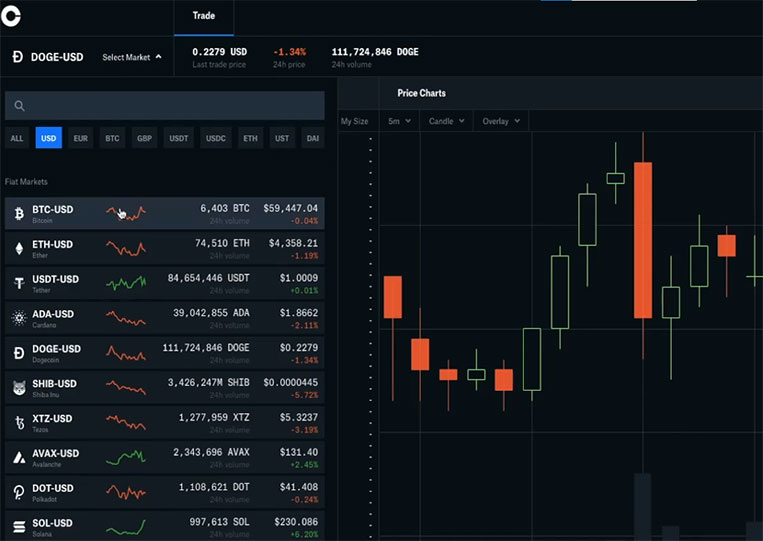
Task: Click the Shiba Inu icon in SHIB-USD row
Action: [19, 388]
